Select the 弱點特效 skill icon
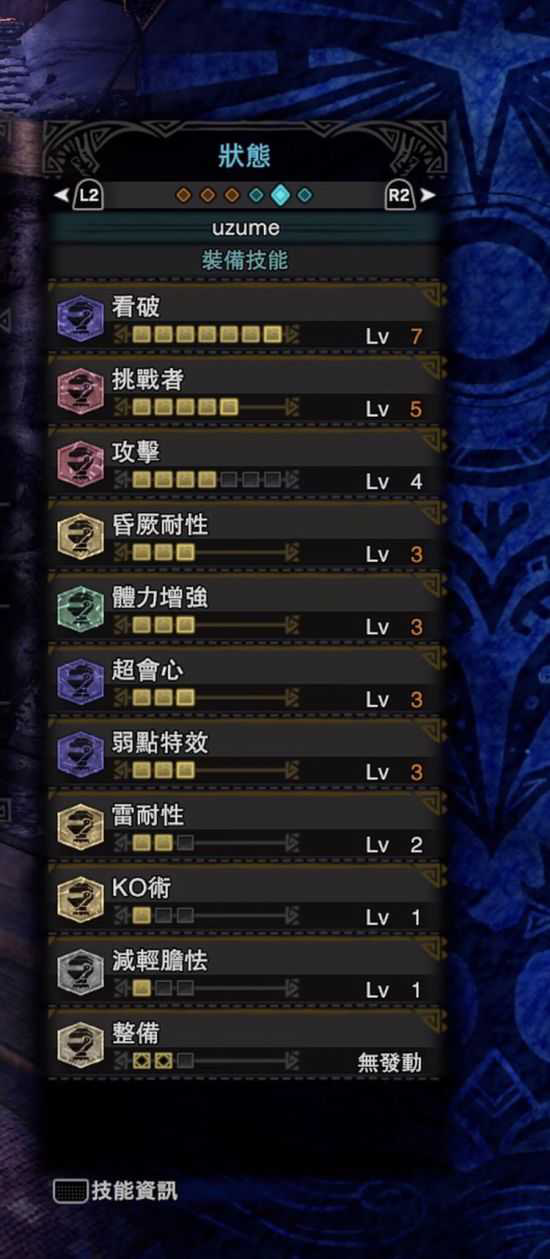The image size is (550, 1259). pos(81,757)
